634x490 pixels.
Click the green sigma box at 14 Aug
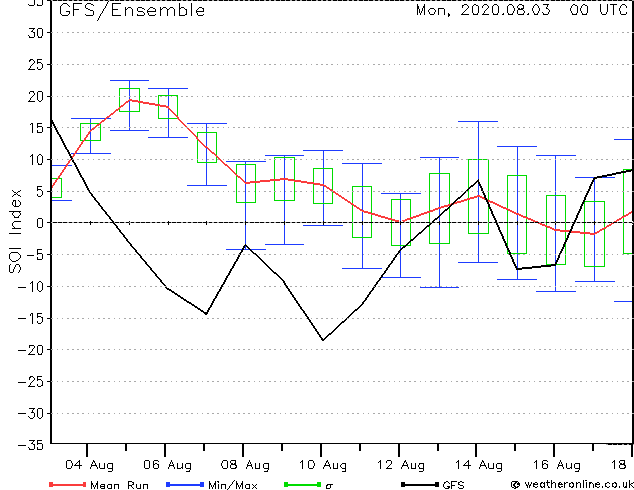(x=478, y=196)
